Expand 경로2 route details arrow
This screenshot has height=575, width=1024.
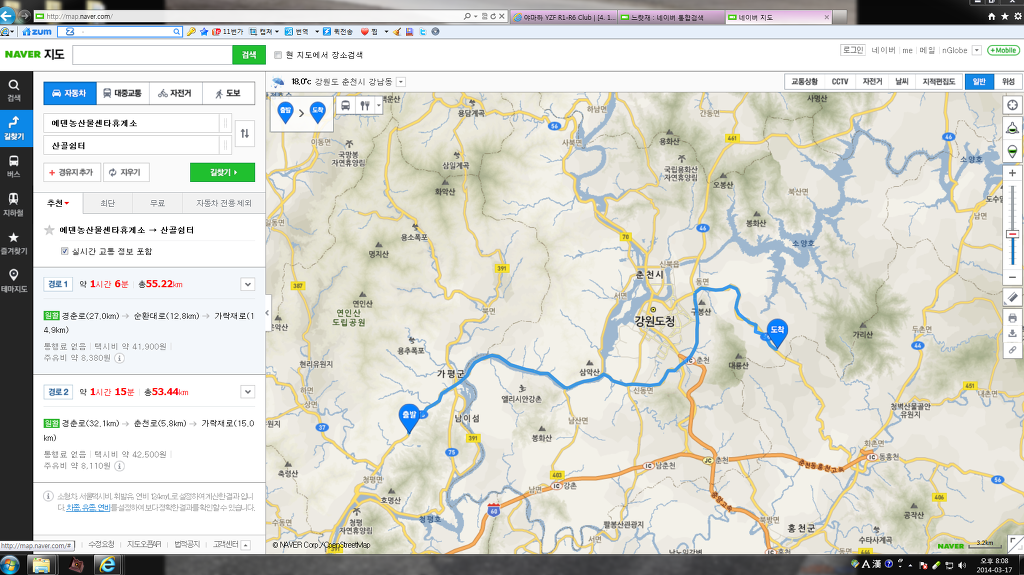tap(248, 392)
